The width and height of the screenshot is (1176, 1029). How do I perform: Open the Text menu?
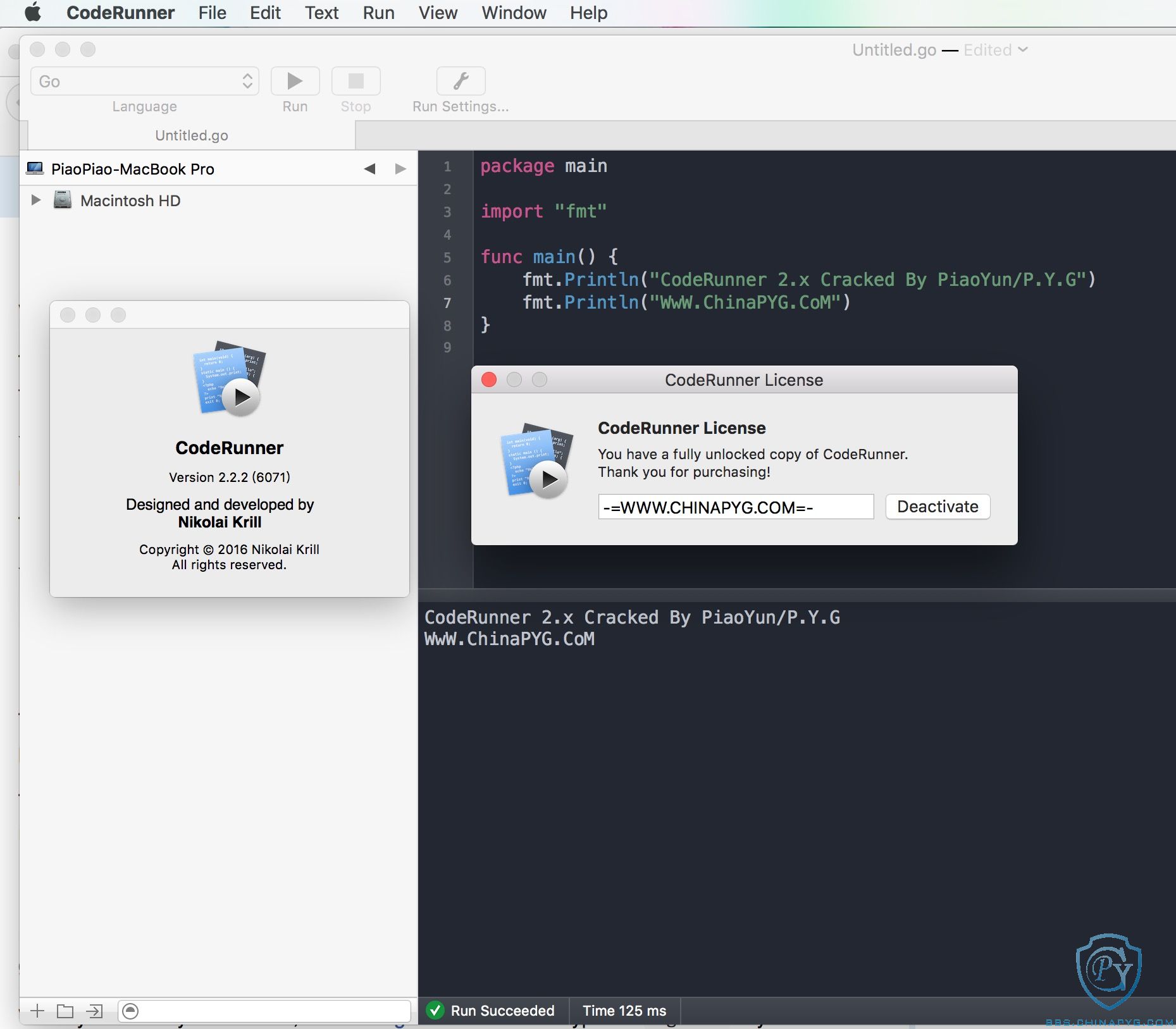(x=322, y=13)
